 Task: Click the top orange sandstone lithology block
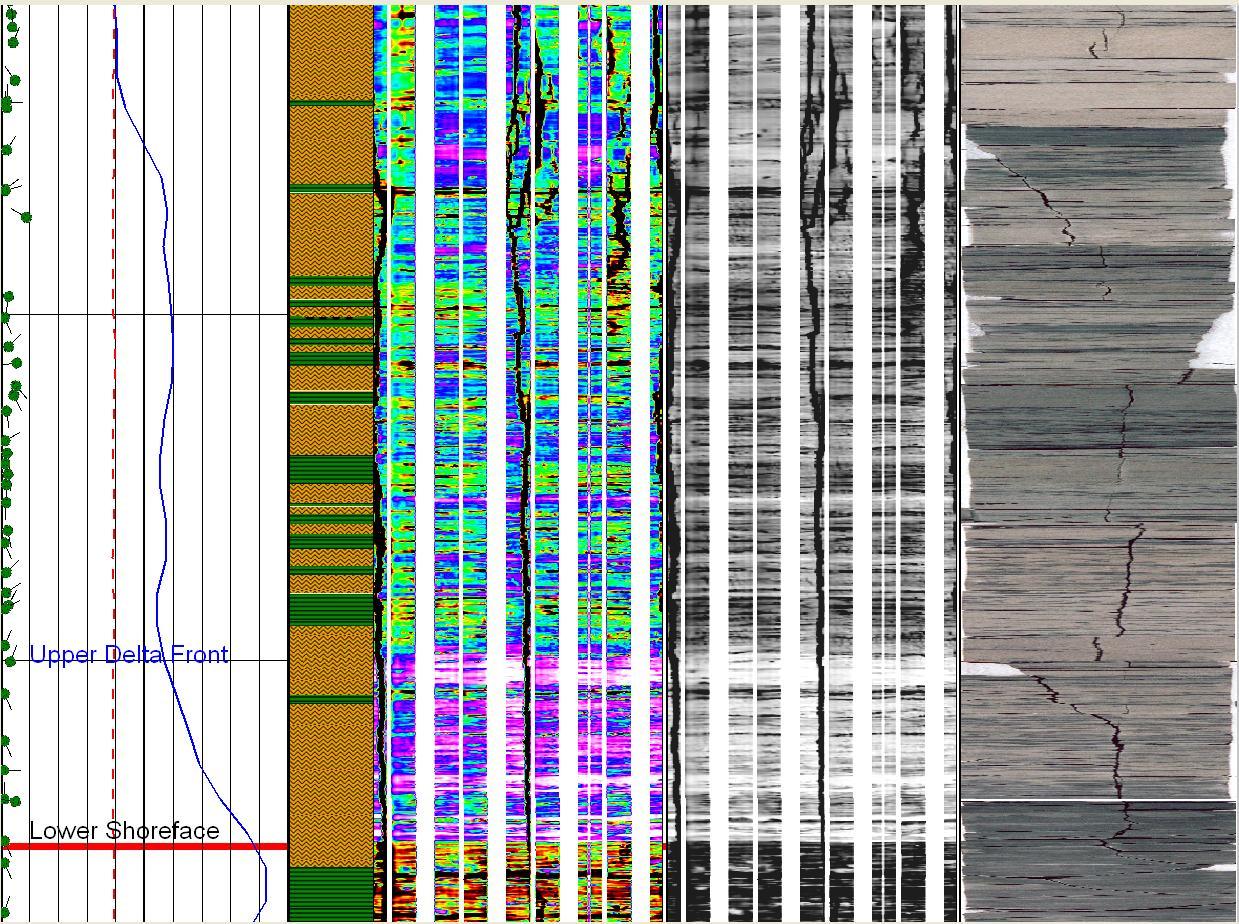click(x=330, y=52)
